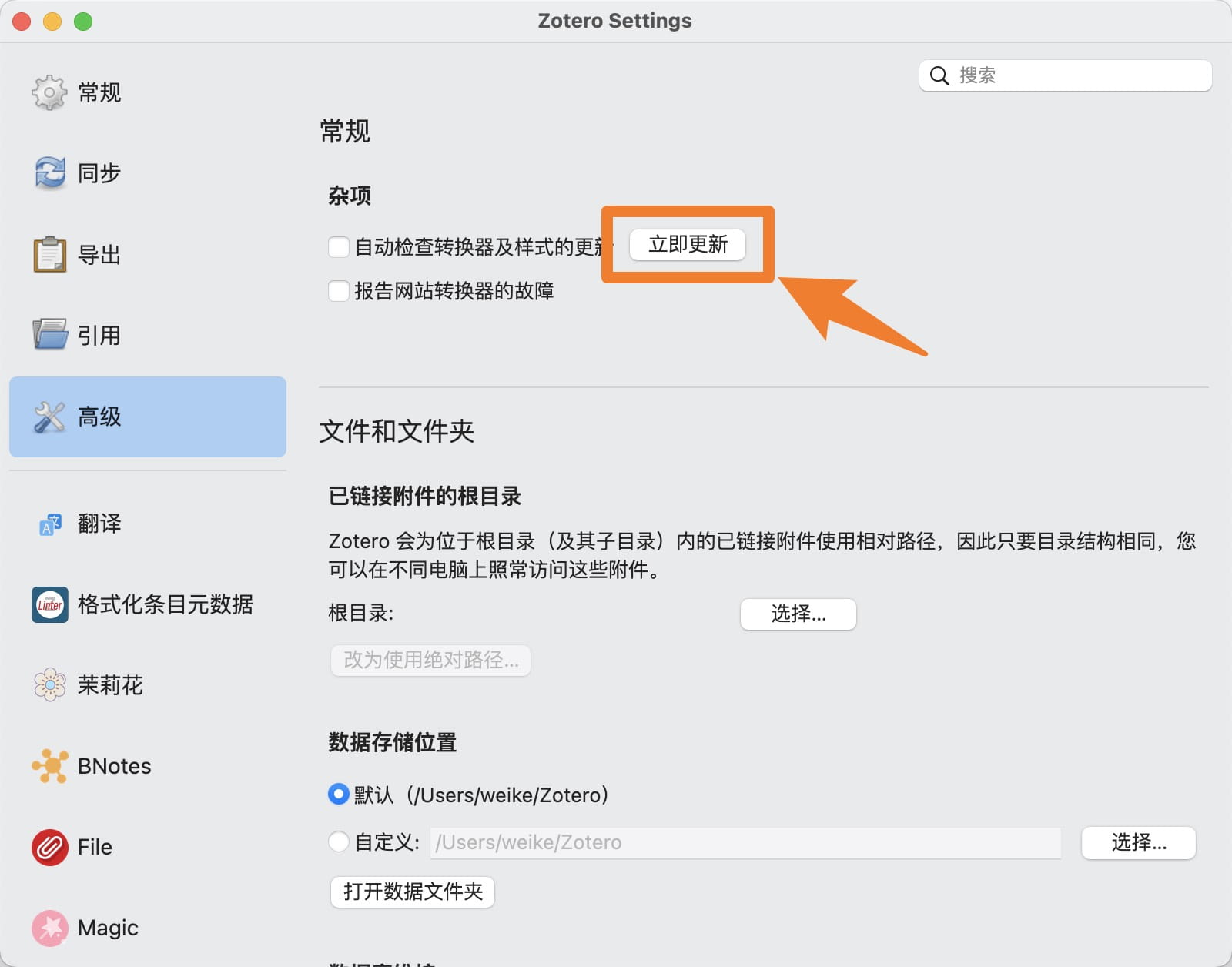1232x967 pixels.
Task: Click the green maximize window button
Action: point(83,22)
